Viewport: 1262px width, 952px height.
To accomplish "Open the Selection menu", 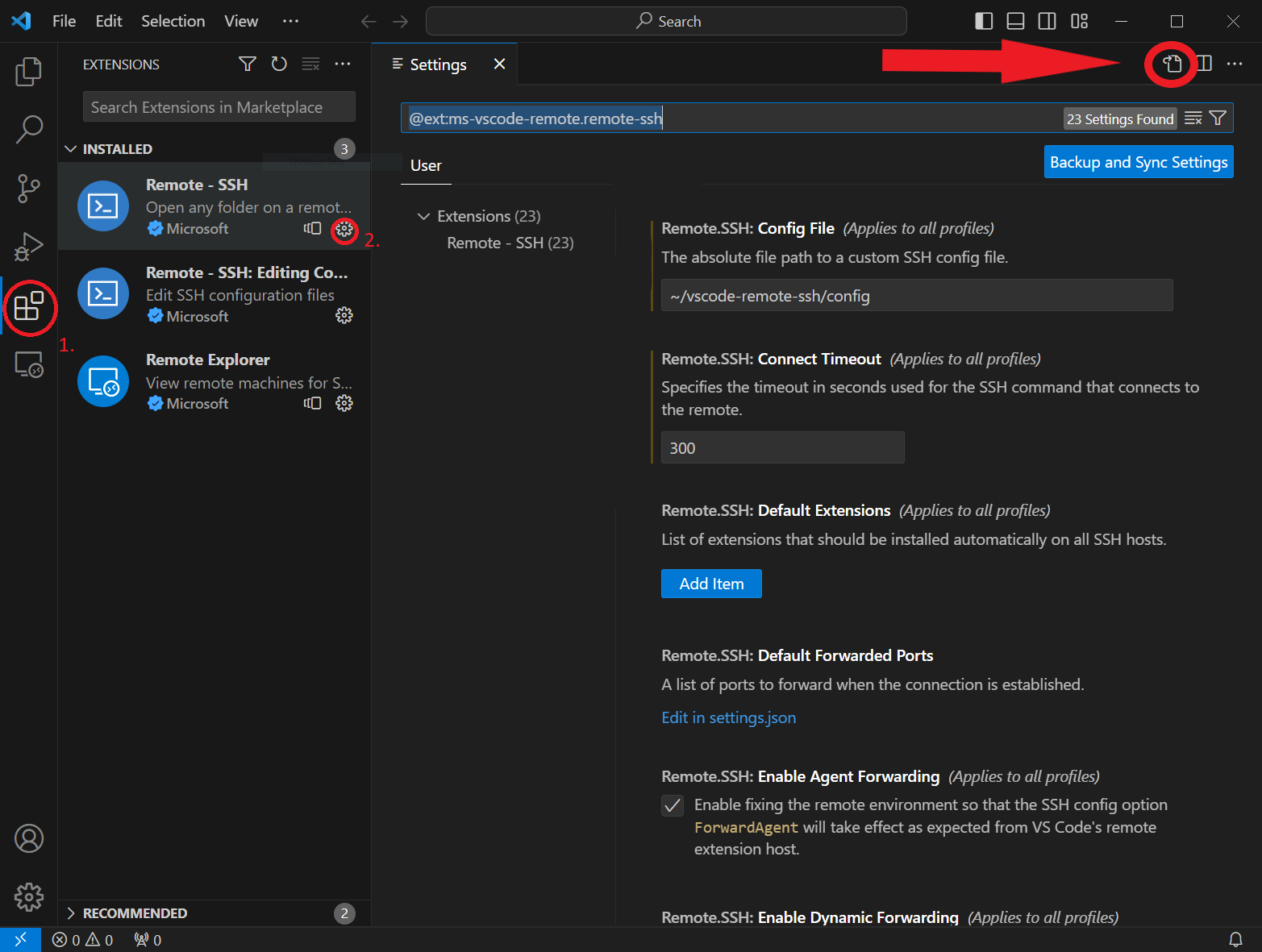I will click(173, 21).
